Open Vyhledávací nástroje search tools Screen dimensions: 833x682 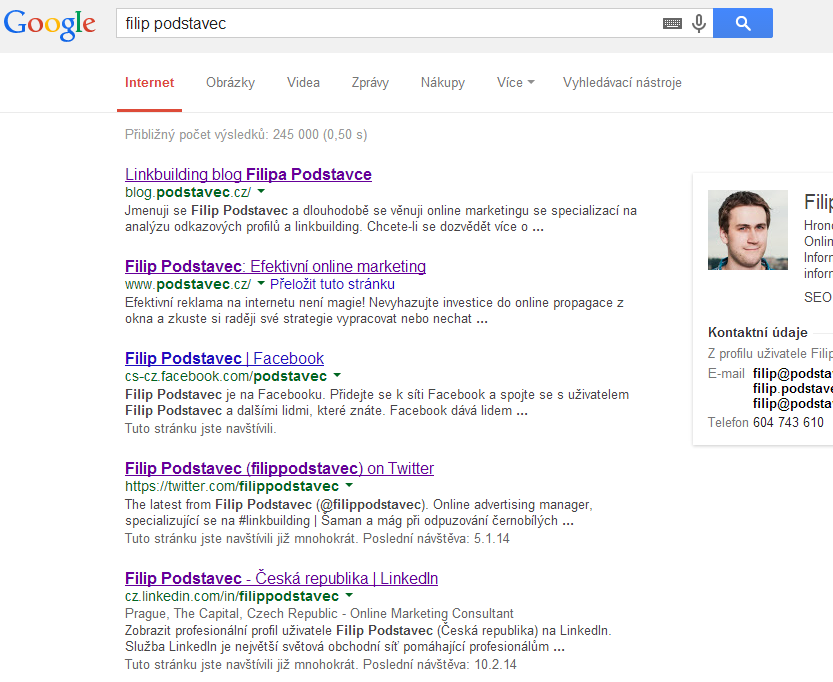[622, 82]
